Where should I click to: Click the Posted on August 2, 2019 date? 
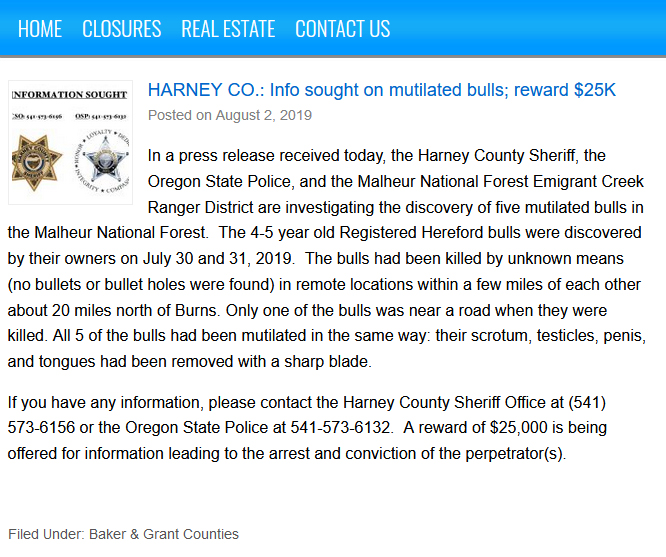[x=230, y=115]
